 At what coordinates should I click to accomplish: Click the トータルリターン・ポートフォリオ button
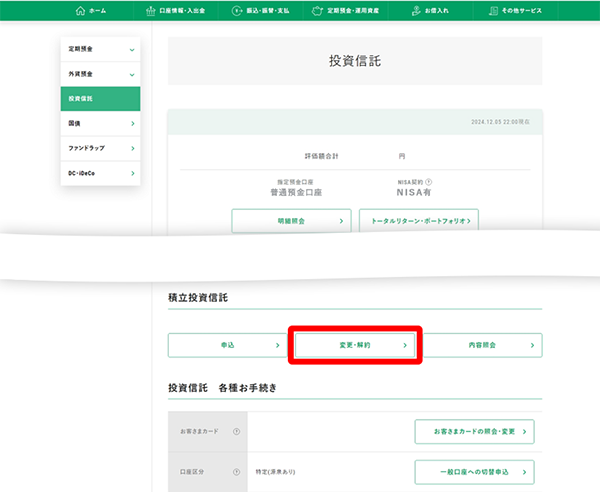[x=419, y=221]
